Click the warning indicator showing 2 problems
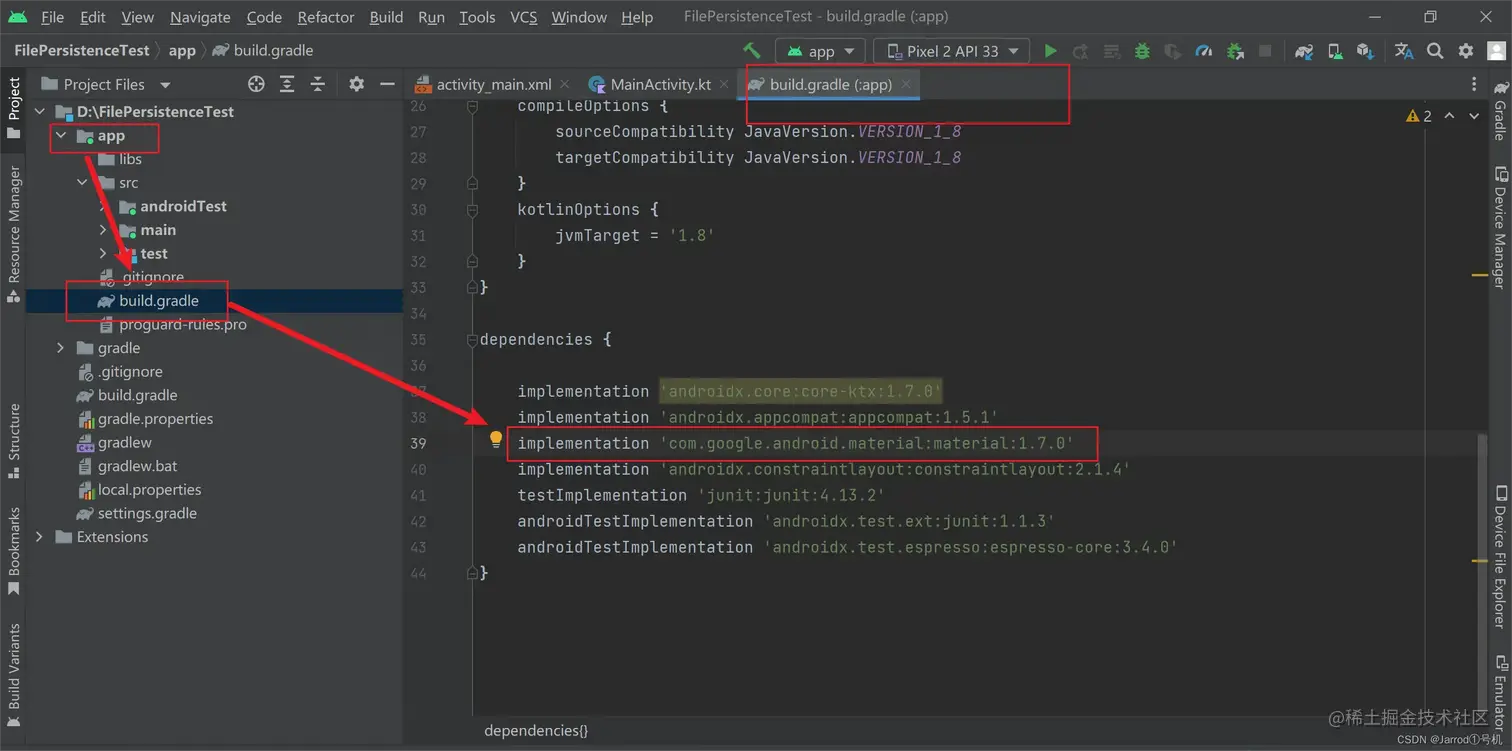 (x=1418, y=116)
